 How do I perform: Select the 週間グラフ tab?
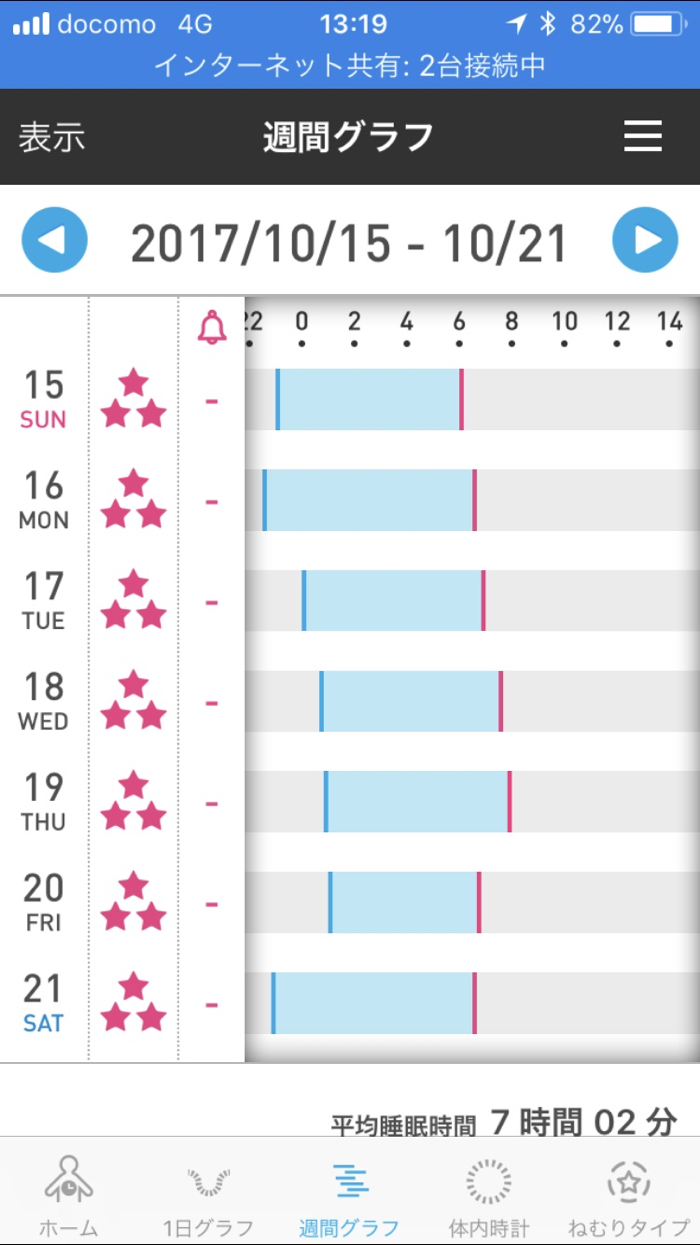point(349,1196)
